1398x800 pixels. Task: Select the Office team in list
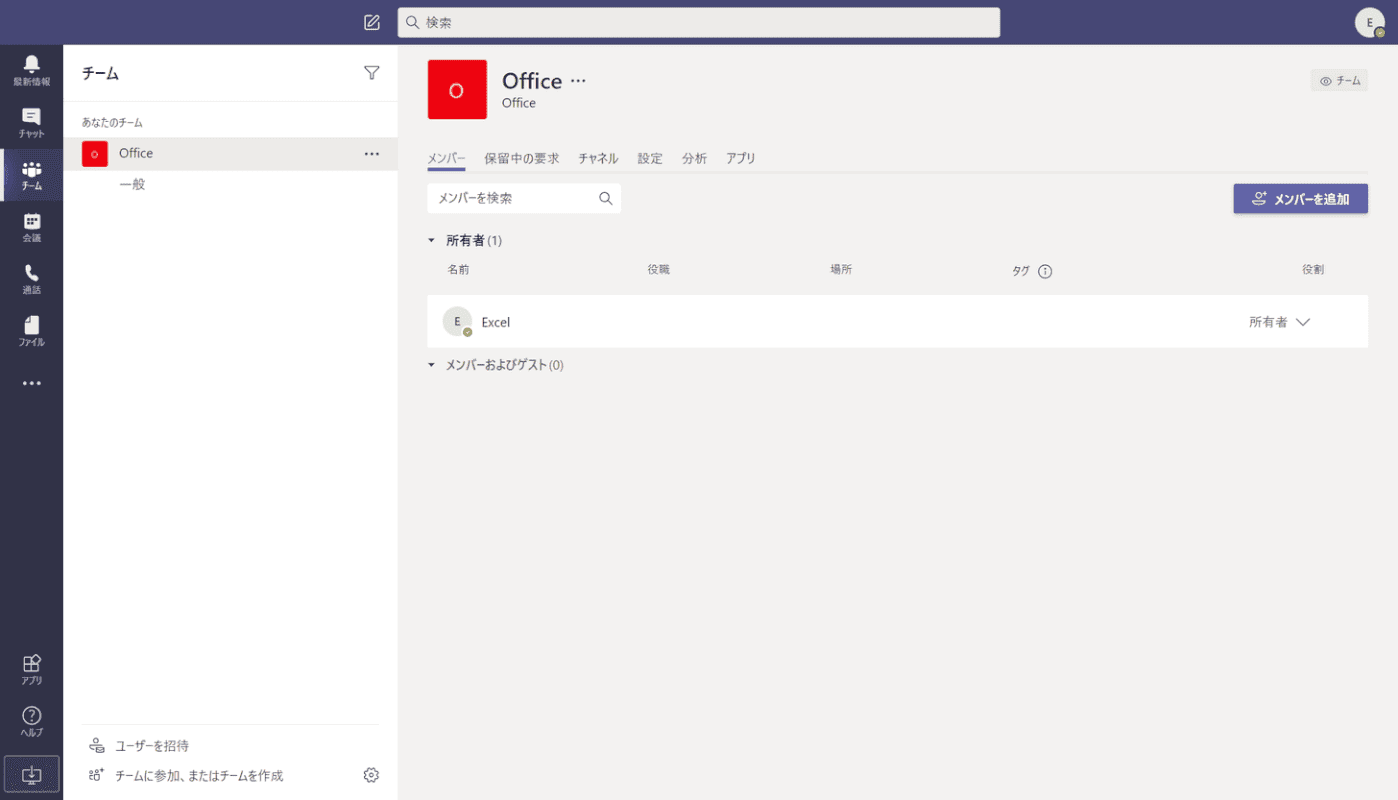pos(230,154)
